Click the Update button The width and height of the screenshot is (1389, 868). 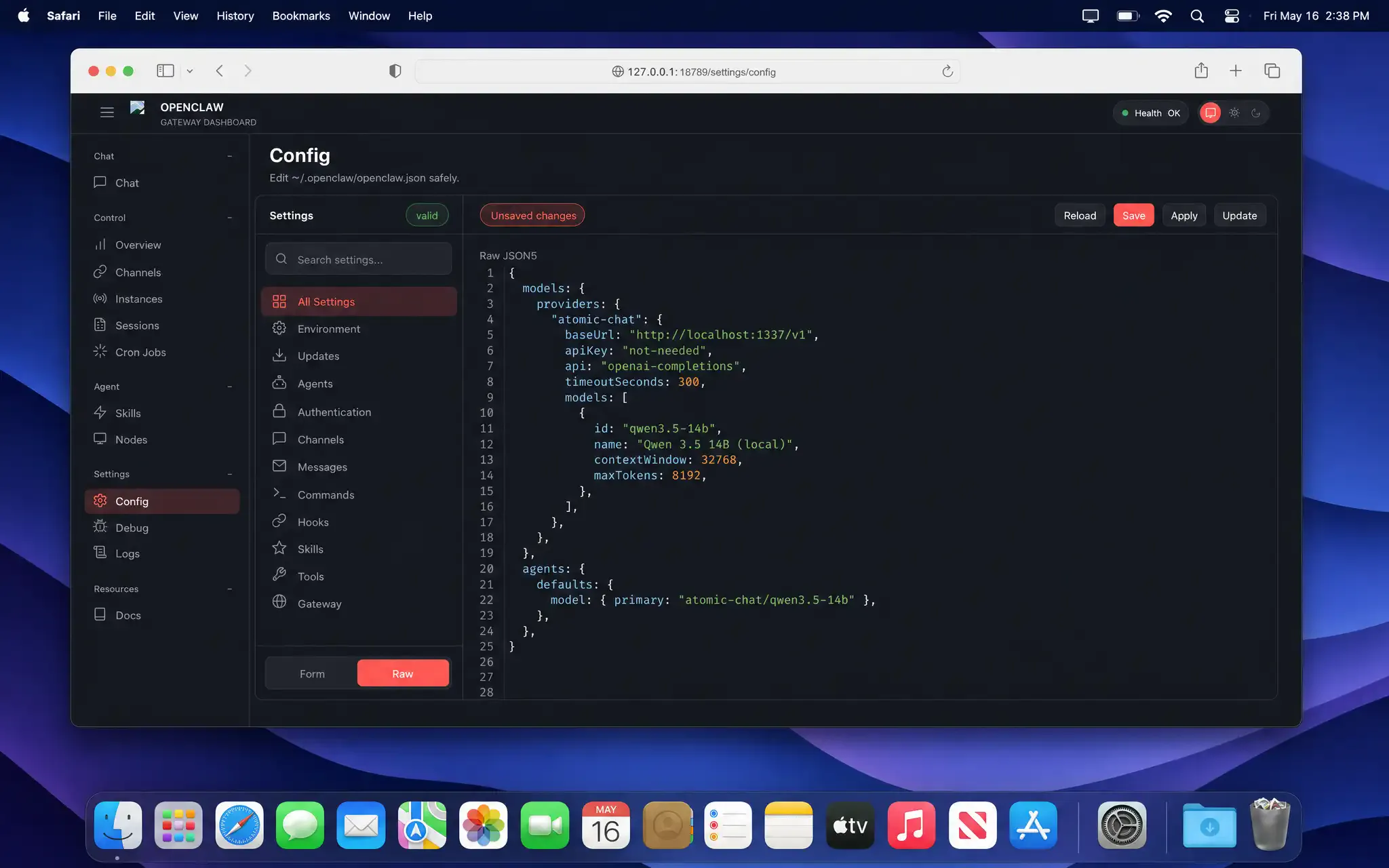point(1240,216)
